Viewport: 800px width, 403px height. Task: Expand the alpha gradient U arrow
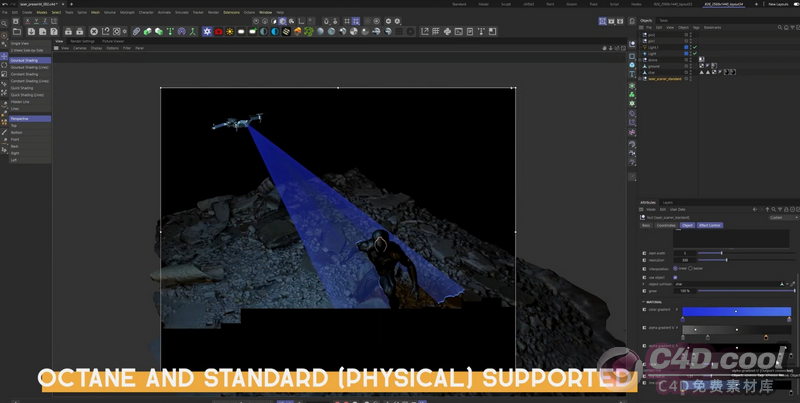point(678,328)
